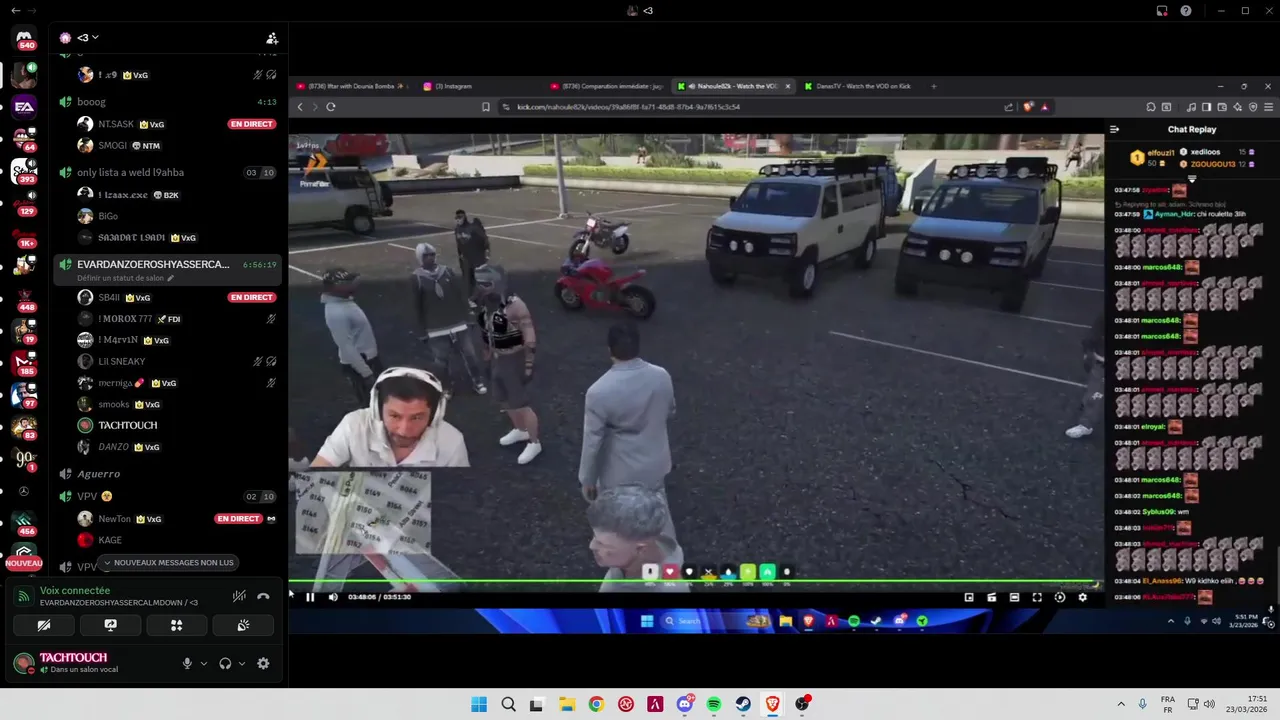The height and width of the screenshot is (720, 1280).
Task: Watch SB4II's EN DIRECT stream
Action: pyautogui.click(x=251, y=297)
